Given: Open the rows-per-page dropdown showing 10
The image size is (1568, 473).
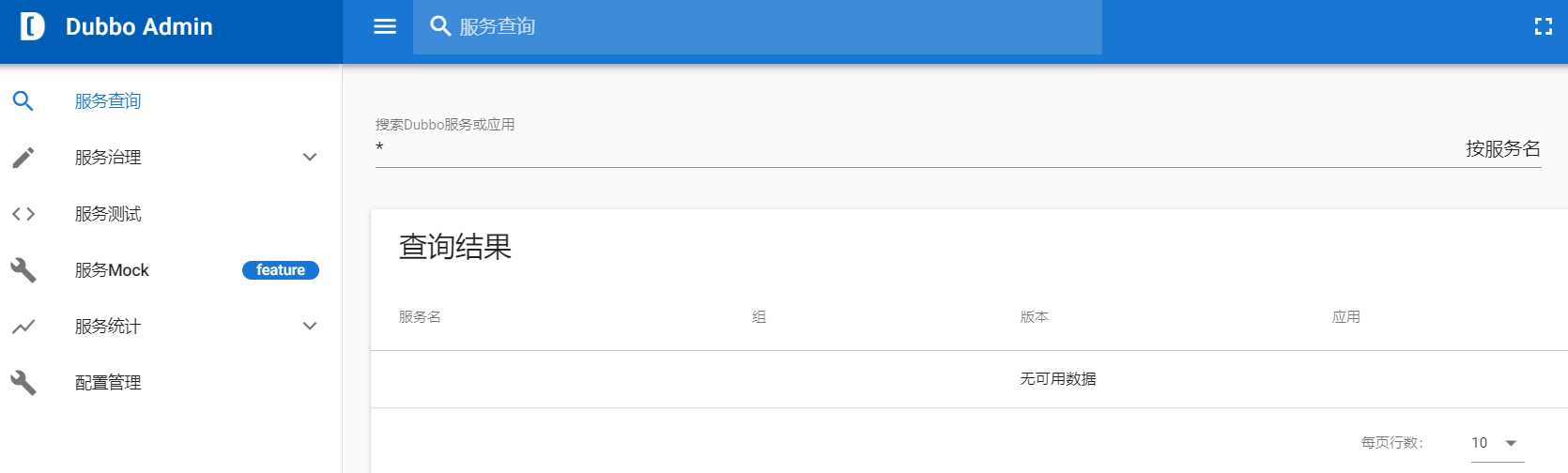Looking at the screenshot, I should (1497, 443).
